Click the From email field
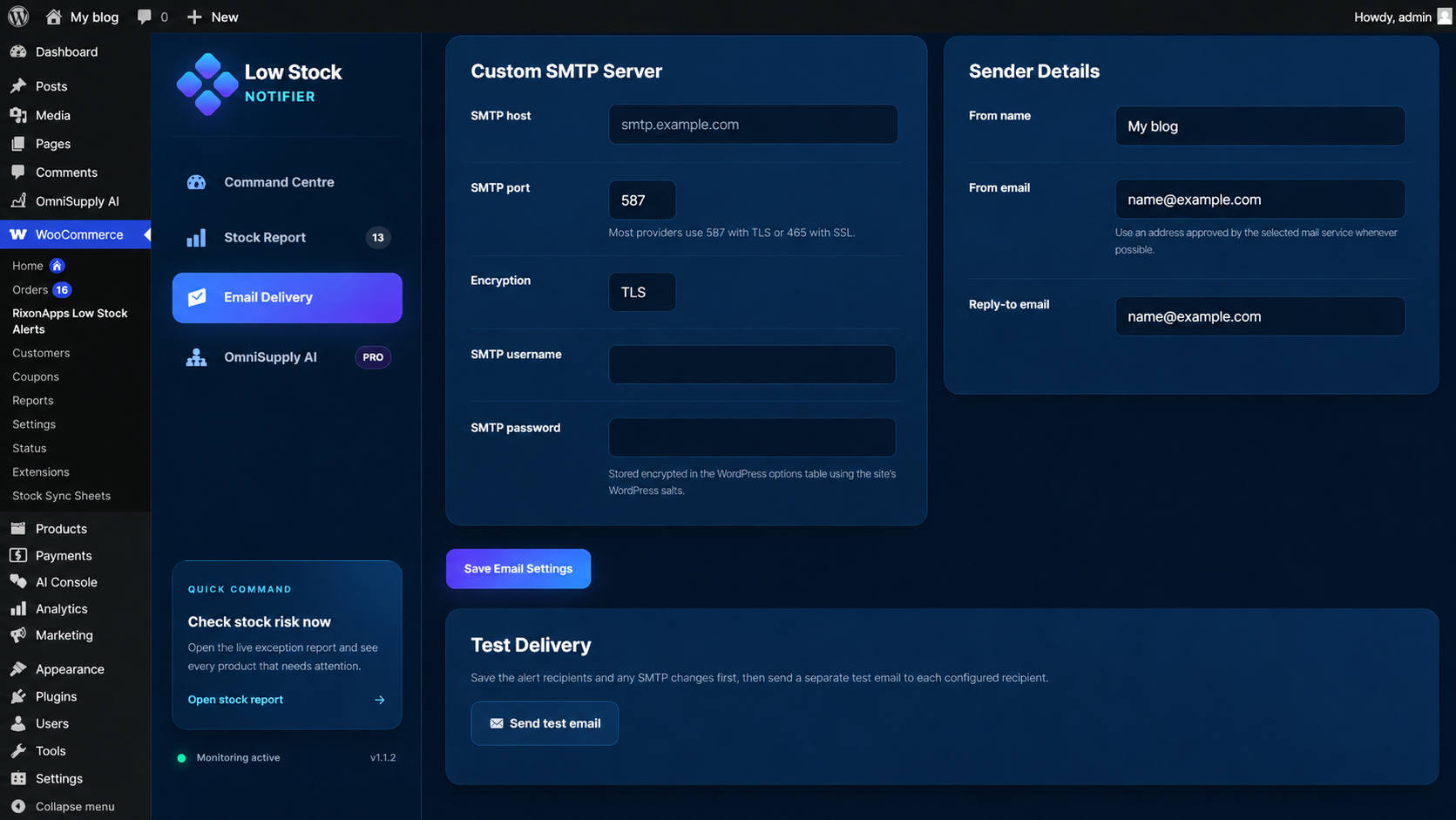Viewport: 1456px width, 820px height. coord(1260,200)
